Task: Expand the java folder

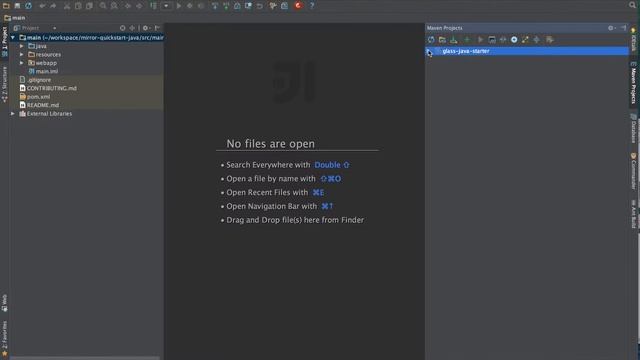Action: pyautogui.click(x=22, y=46)
